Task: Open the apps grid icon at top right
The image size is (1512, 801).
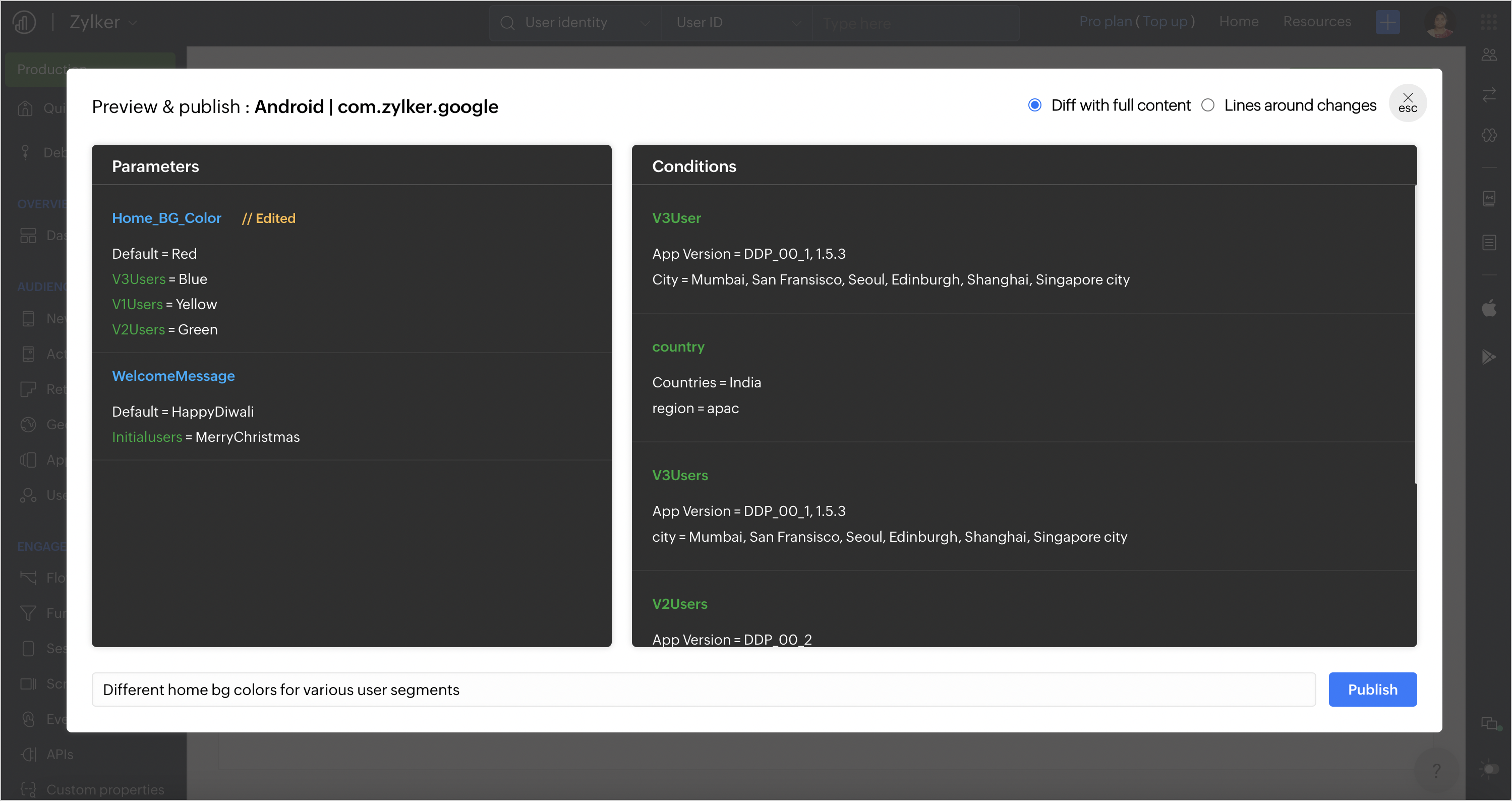Action: (1489, 22)
